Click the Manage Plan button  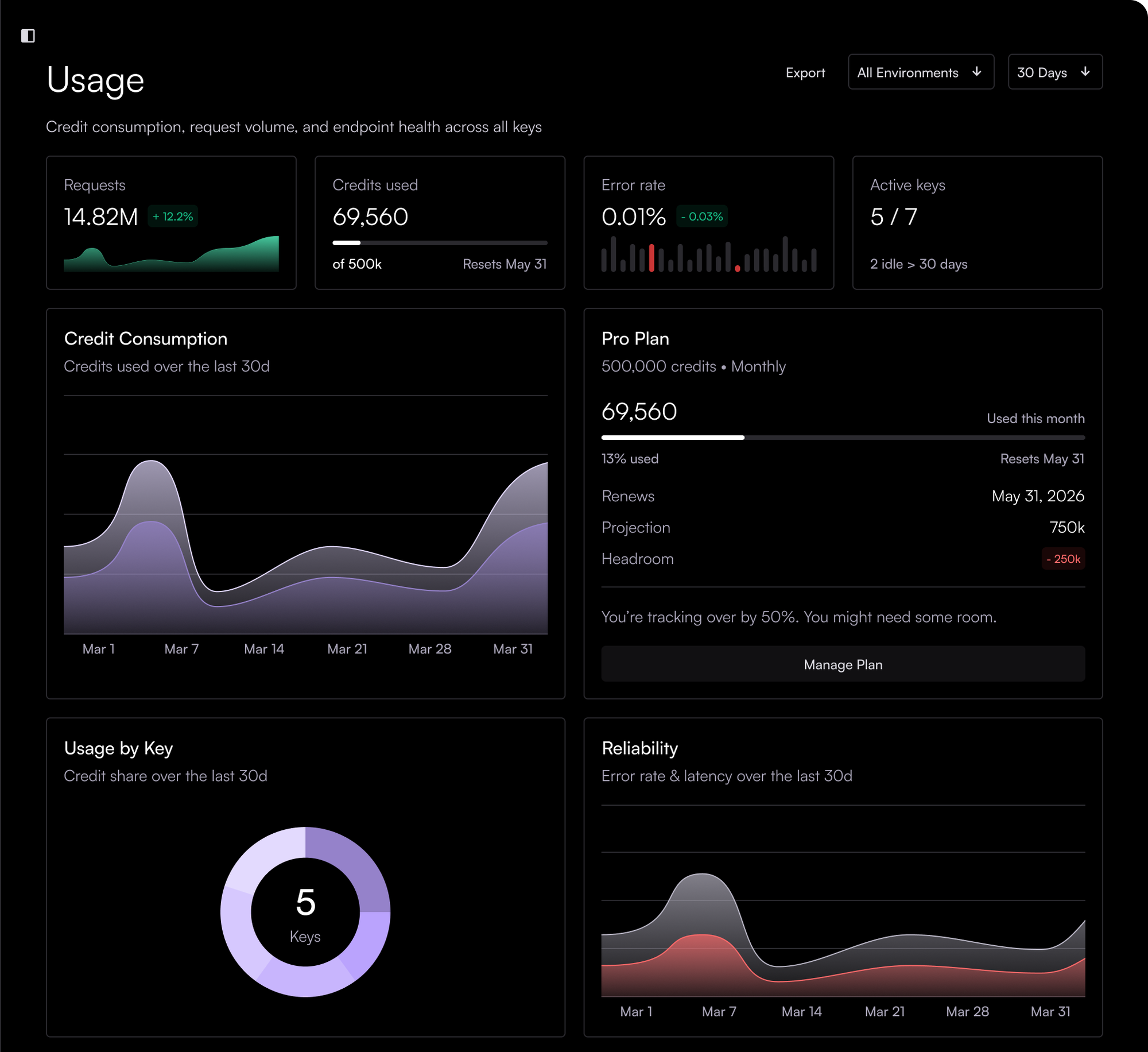pos(843,664)
